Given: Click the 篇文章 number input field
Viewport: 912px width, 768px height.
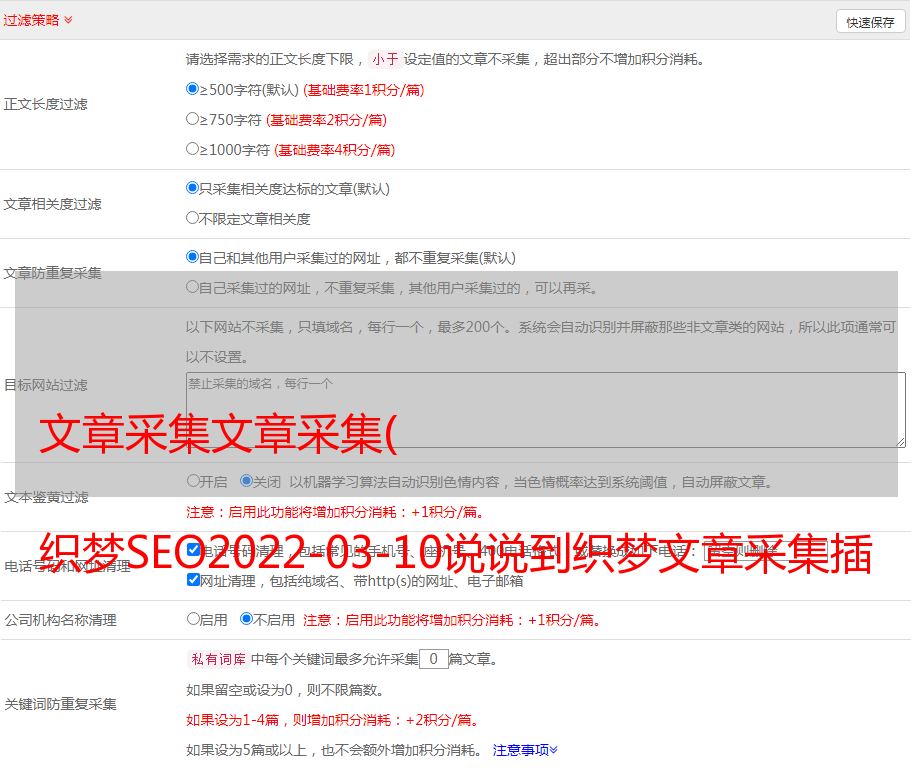Looking at the screenshot, I should pyautogui.click(x=433, y=659).
